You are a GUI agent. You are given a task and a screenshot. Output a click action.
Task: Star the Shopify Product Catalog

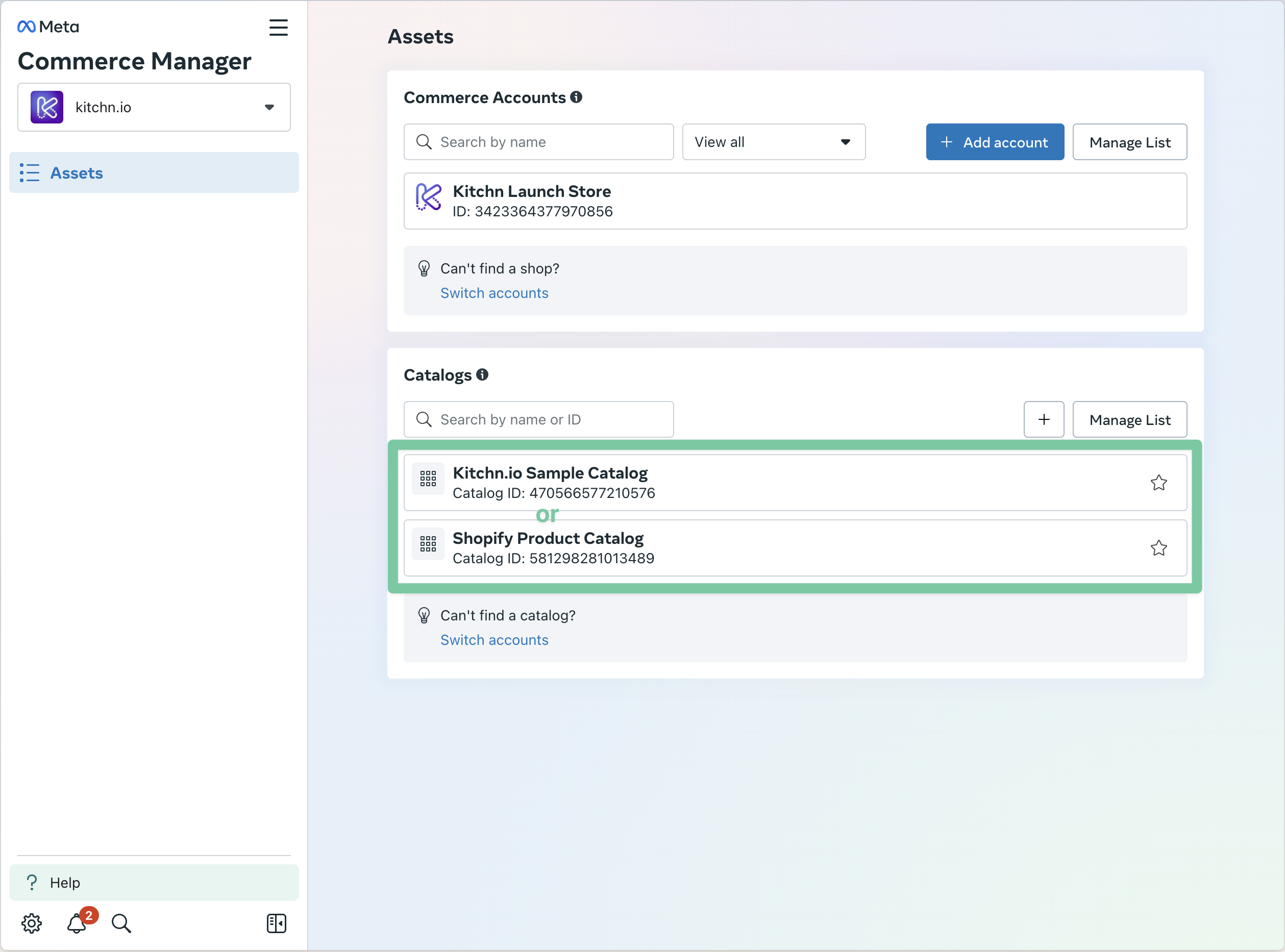click(1158, 548)
